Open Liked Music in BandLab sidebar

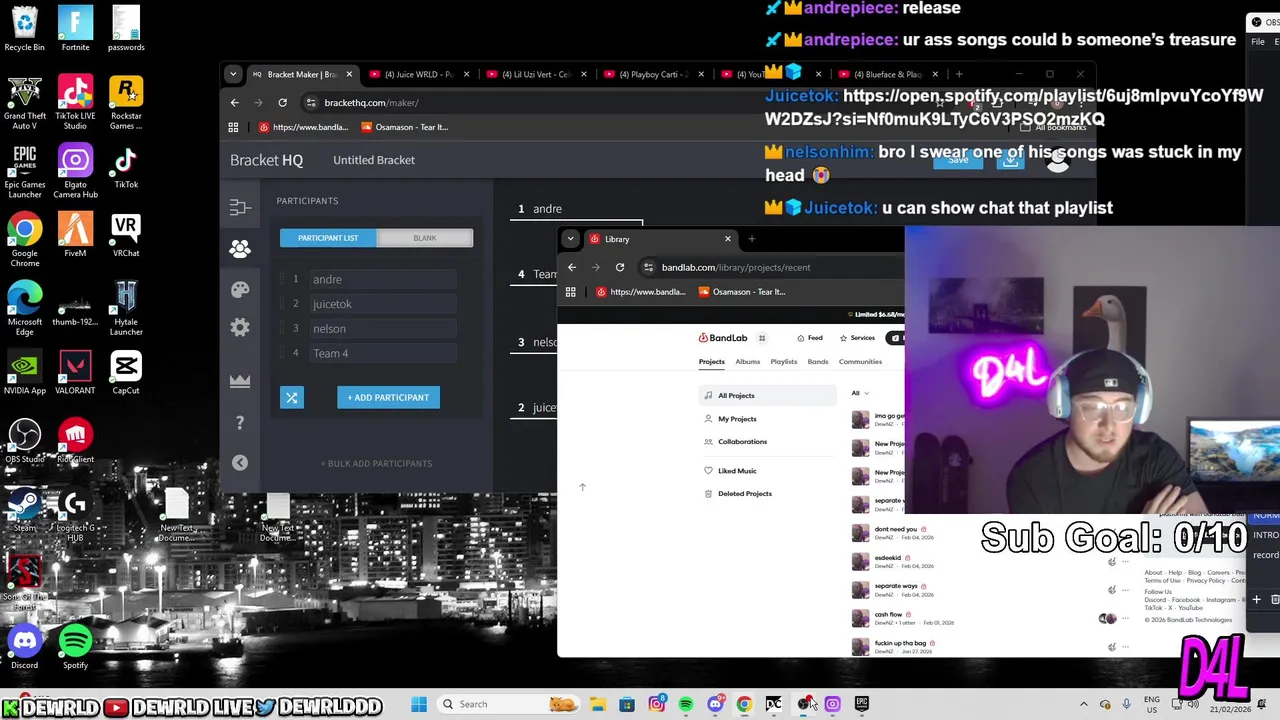pyautogui.click(x=768, y=471)
